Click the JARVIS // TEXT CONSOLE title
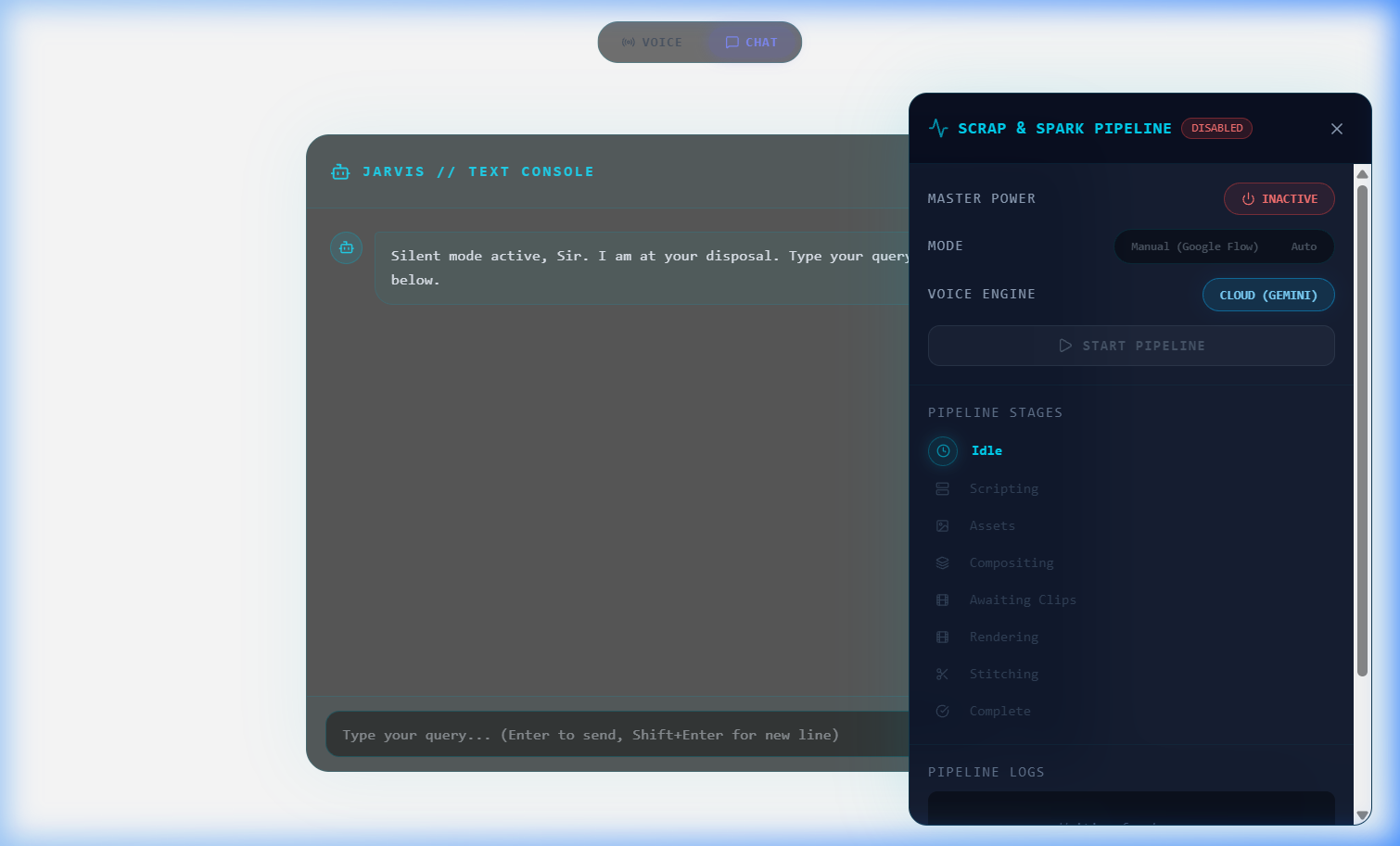Viewport: 1400px width, 846px height. pos(478,171)
